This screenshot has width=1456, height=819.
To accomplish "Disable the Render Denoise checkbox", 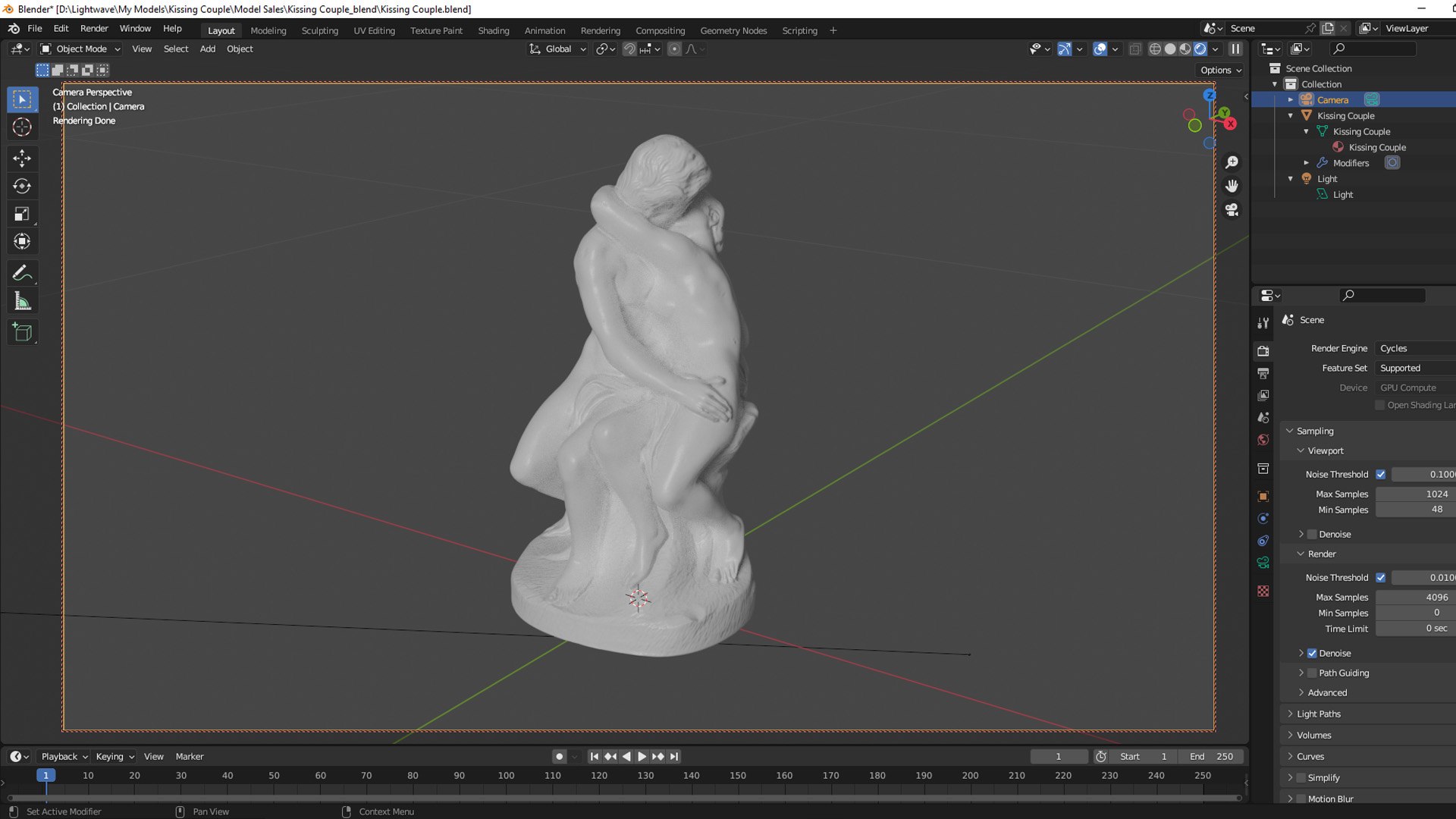I will point(1312,653).
